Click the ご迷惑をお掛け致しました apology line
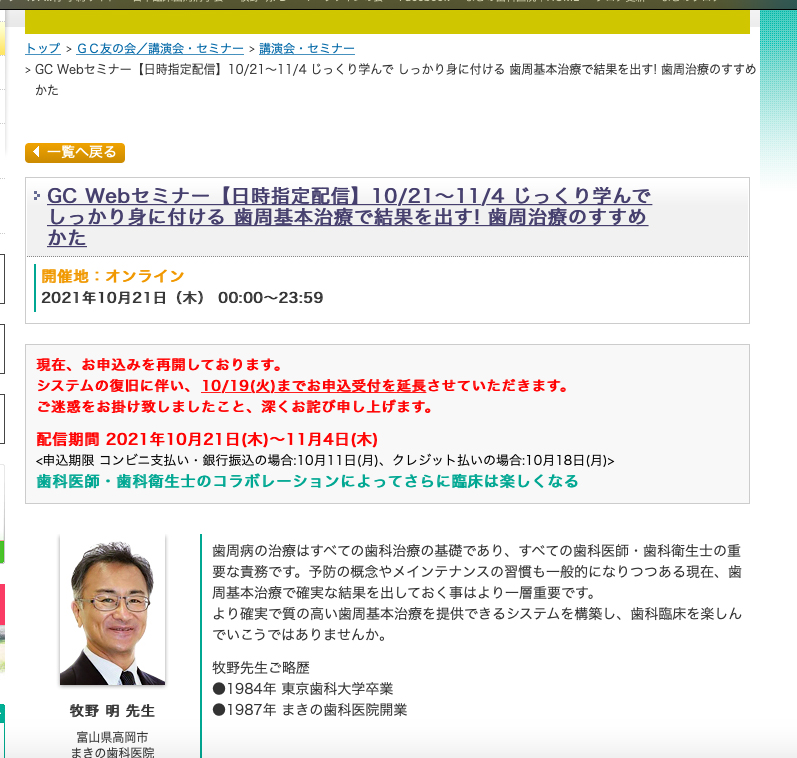797x758 pixels. [234, 407]
